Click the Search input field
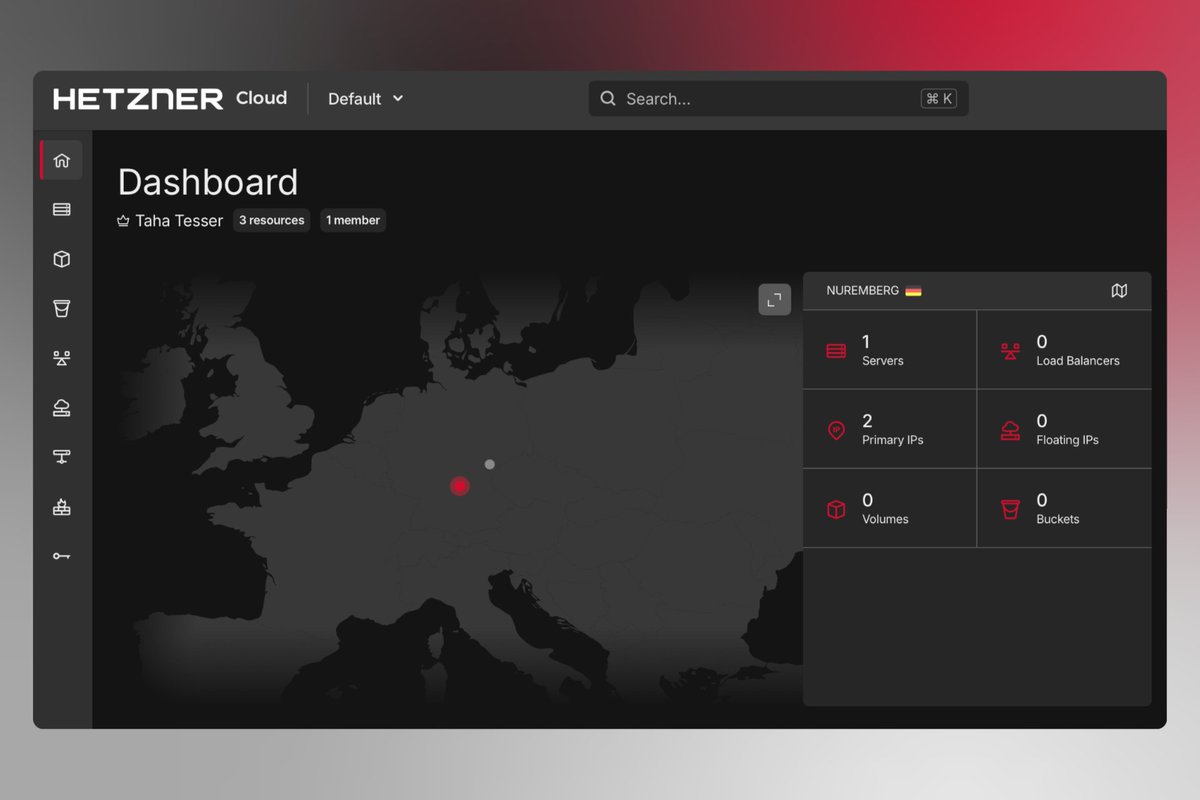This screenshot has width=1200, height=800. [x=778, y=99]
